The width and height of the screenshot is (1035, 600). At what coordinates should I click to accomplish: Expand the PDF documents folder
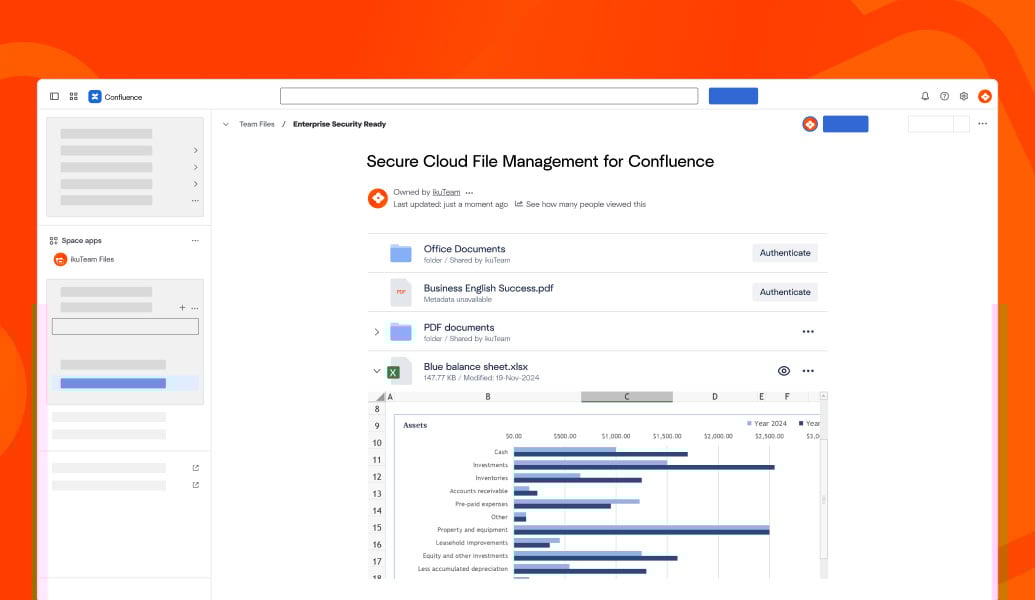[377, 332]
